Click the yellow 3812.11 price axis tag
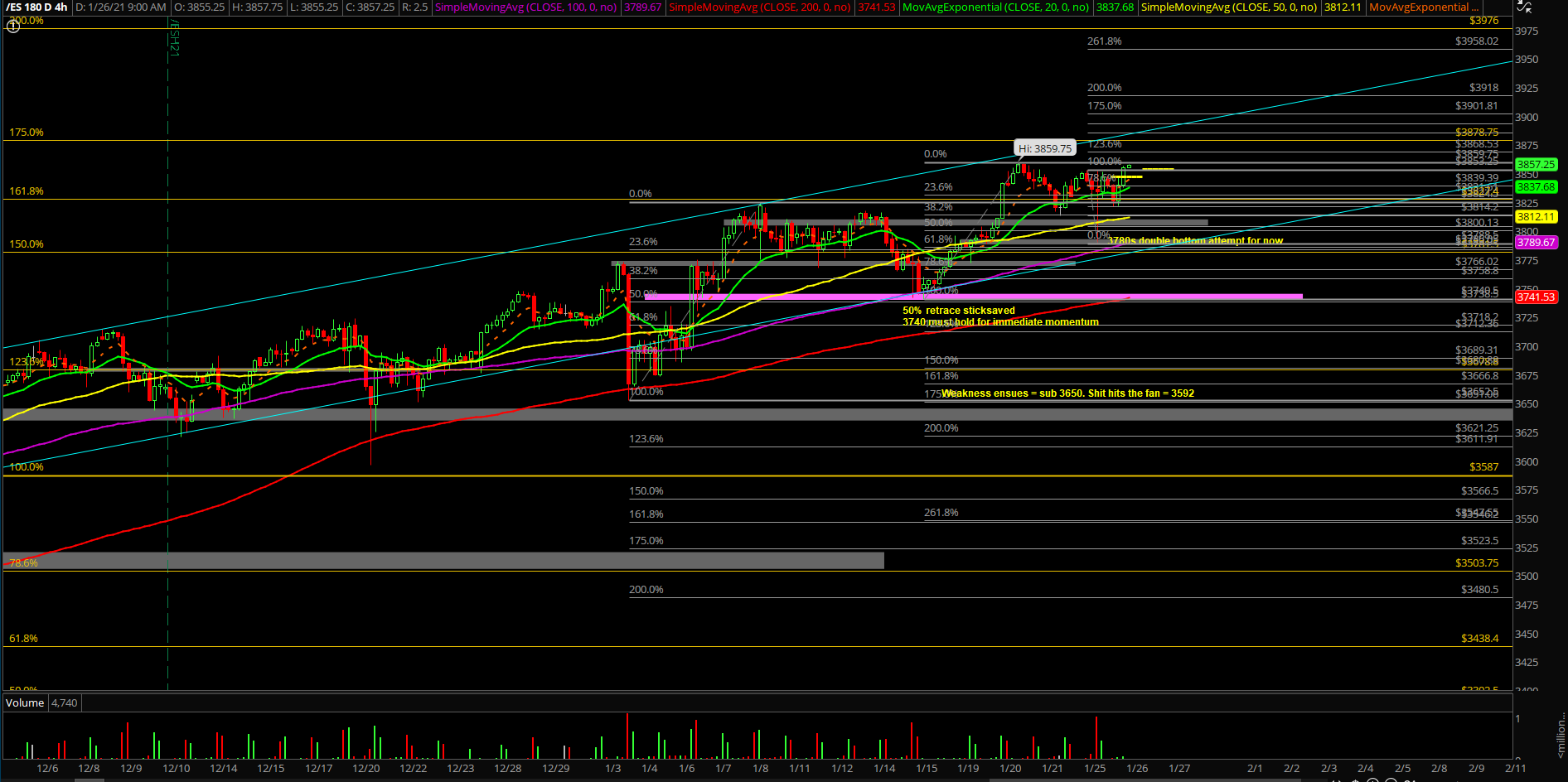Image resolution: width=1568 pixels, height=782 pixels. point(1537,216)
